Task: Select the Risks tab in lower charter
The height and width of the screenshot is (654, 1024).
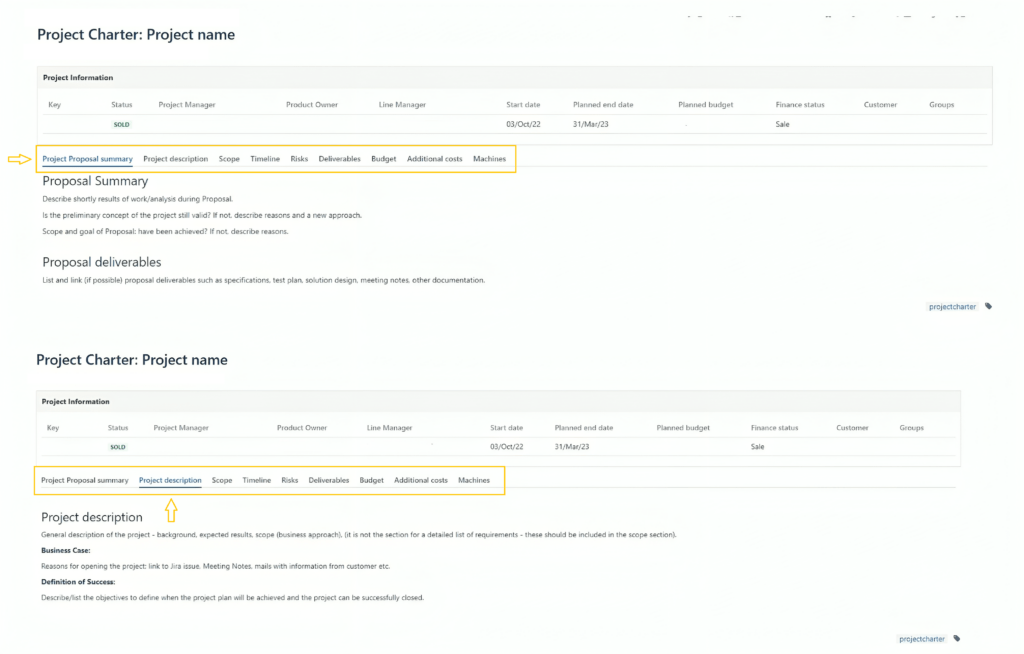Action: pos(290,480)
